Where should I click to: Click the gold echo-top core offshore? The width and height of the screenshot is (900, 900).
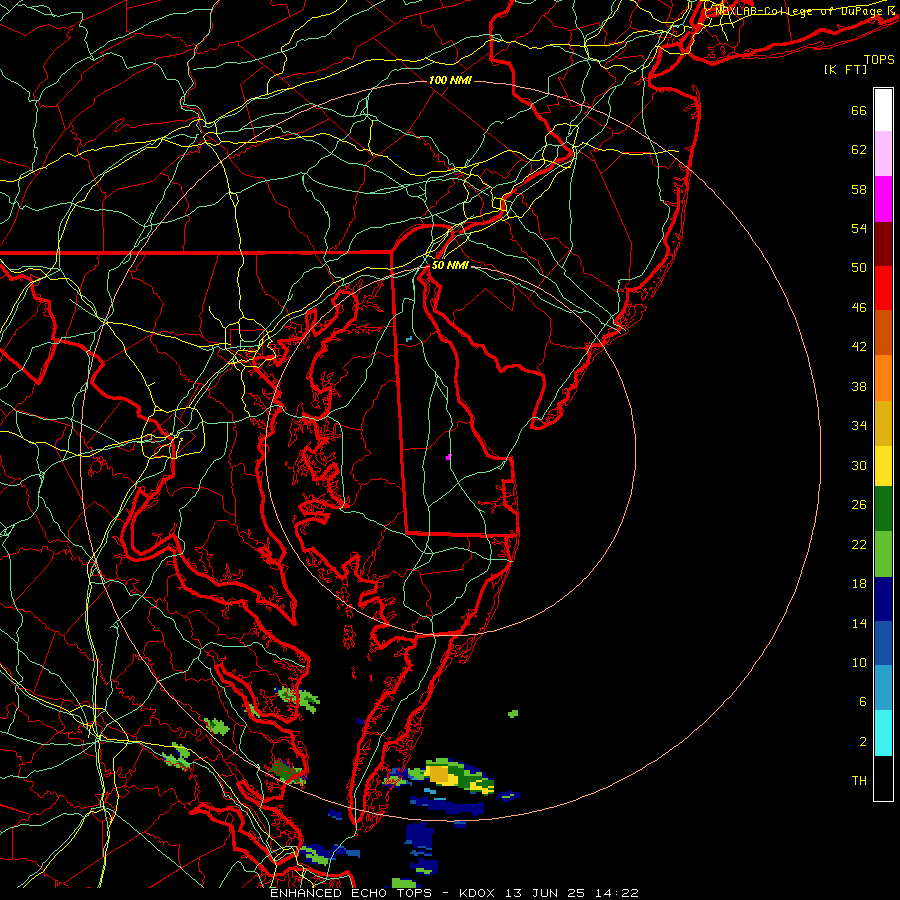439,774
